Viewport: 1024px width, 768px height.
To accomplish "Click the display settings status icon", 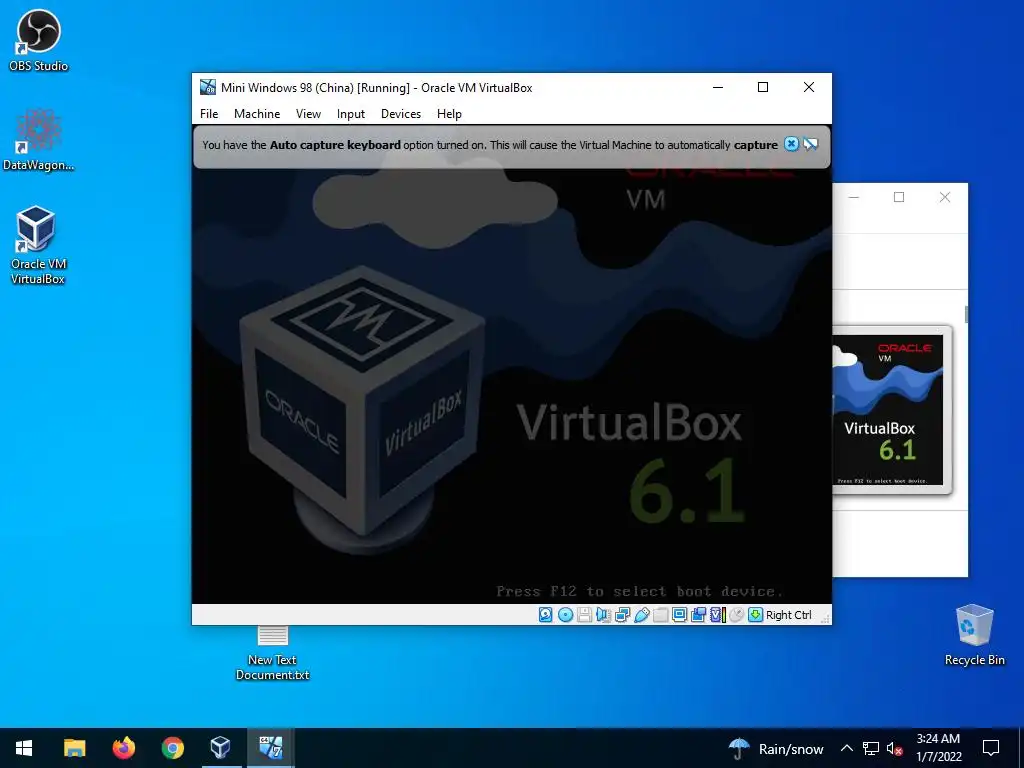I will click(679, 615).
